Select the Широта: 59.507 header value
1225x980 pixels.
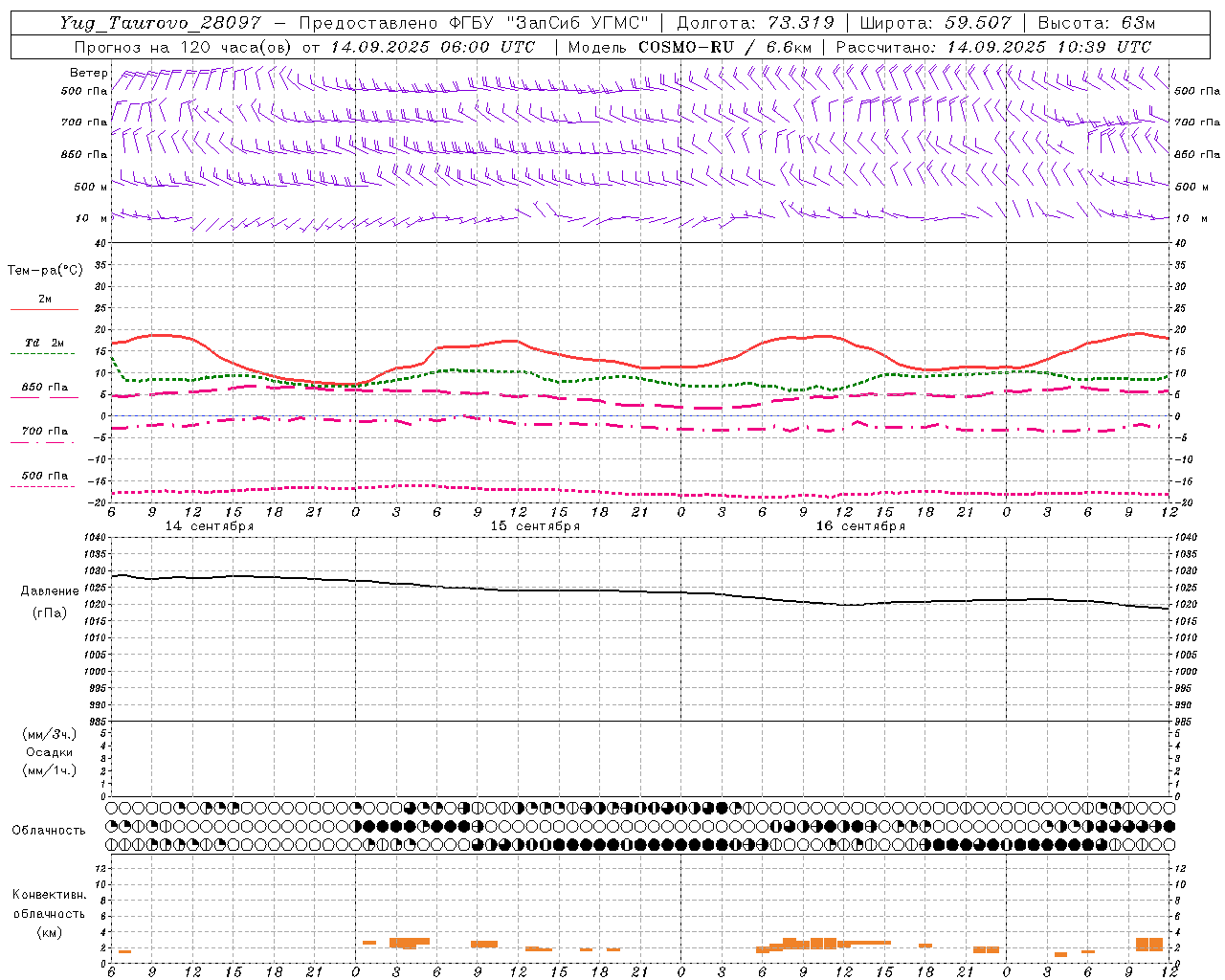935,23
